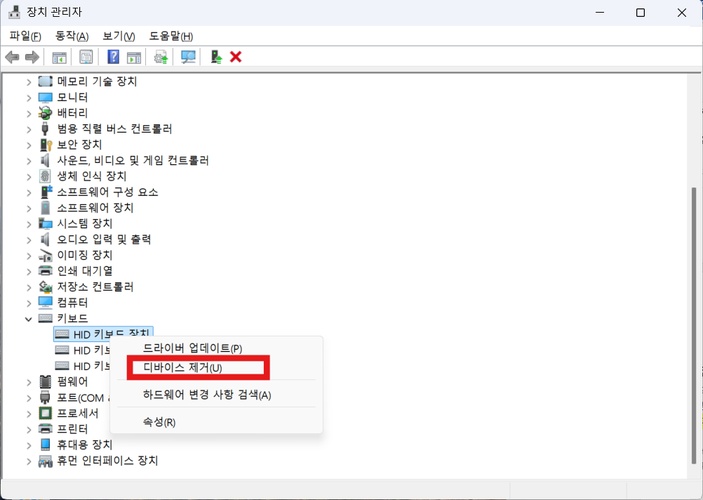Select the 이미징 장치 label

[85, 255]
